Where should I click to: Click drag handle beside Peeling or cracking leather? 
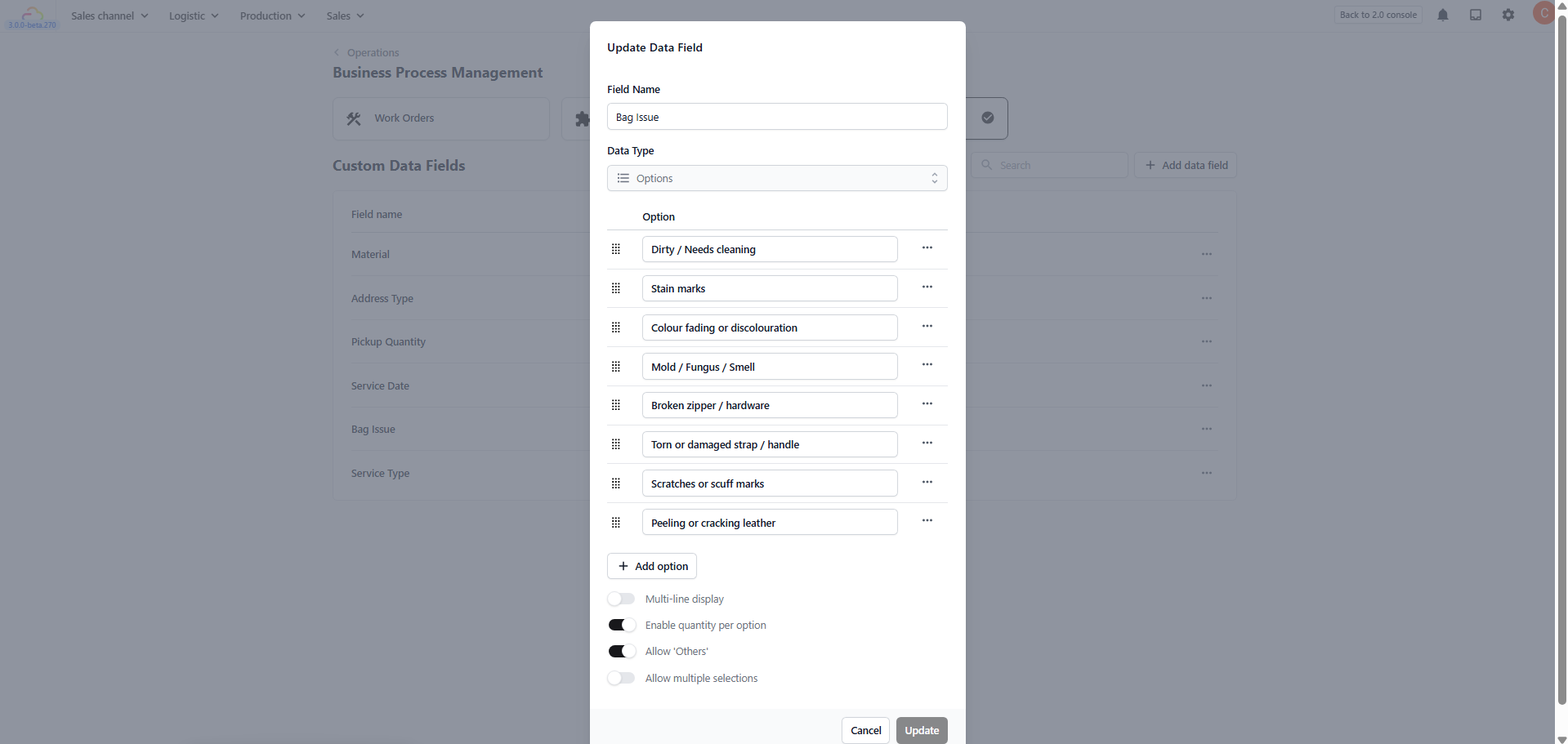616,523
